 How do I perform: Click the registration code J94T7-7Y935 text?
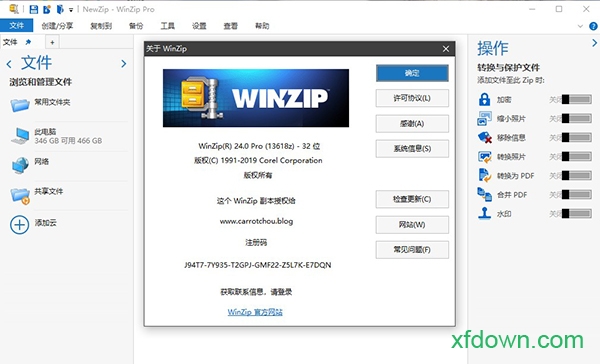coord(258,265)
